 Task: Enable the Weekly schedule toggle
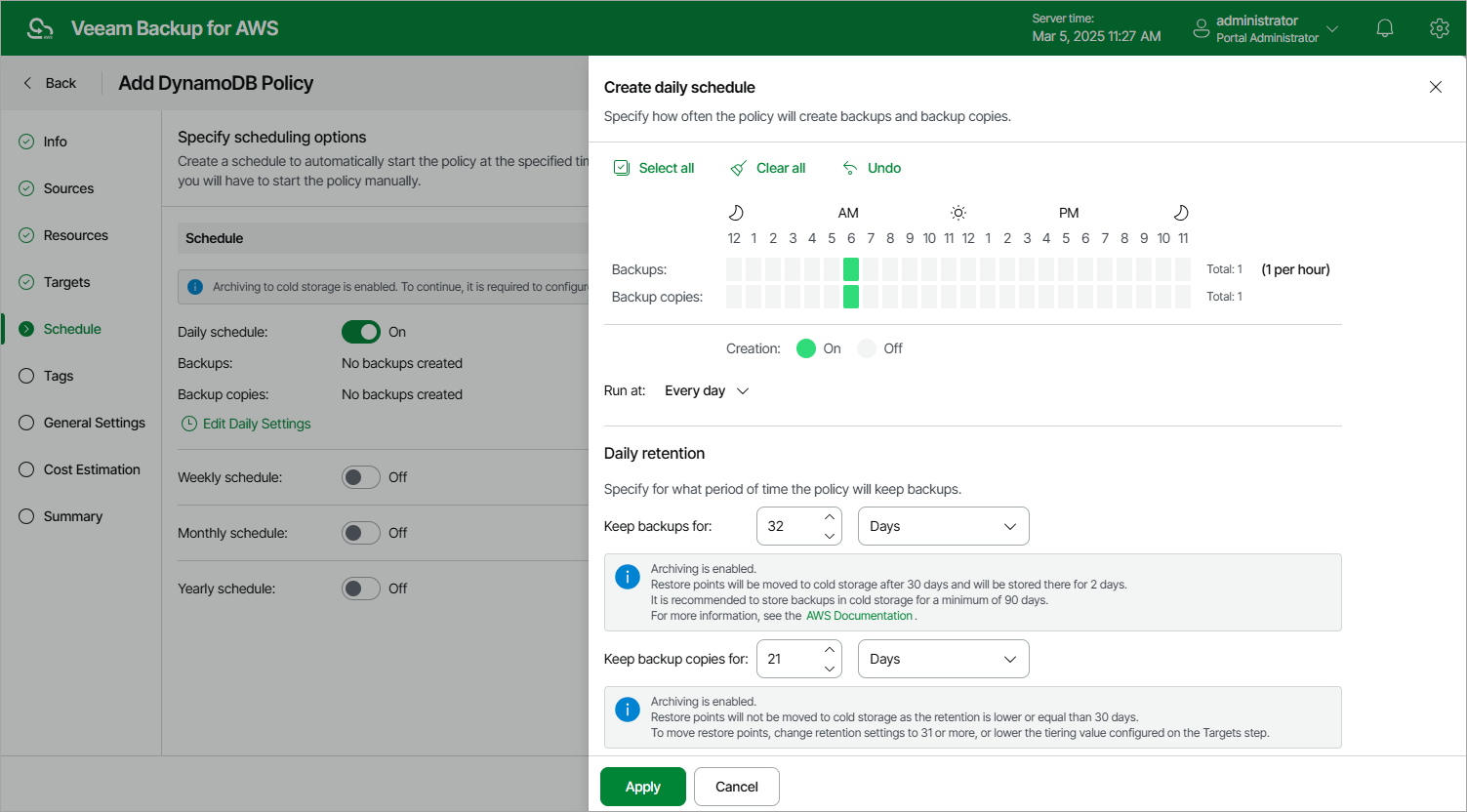click(x=360, y=477)
